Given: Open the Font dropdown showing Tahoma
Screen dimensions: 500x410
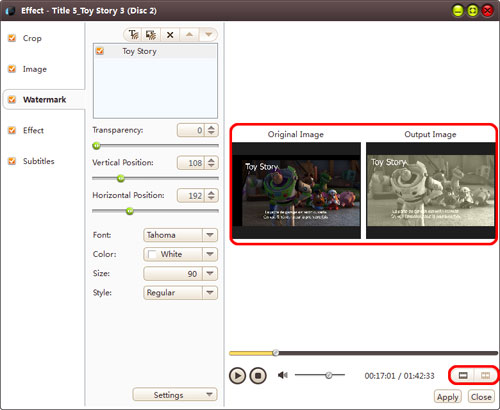Looking at the screenshot, I should tap(180, 235).
